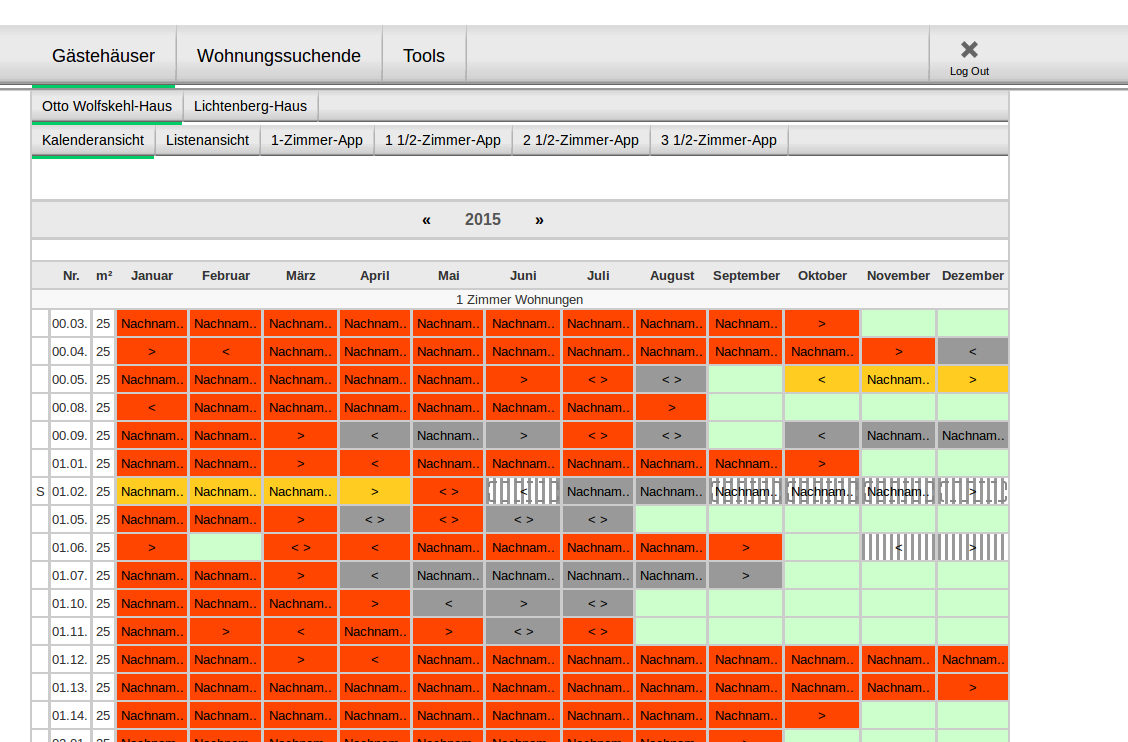Click the striped arrow cell in Dezember row 01.06
This screenshot has height=742, width=1128.
[x=972, y=547]
